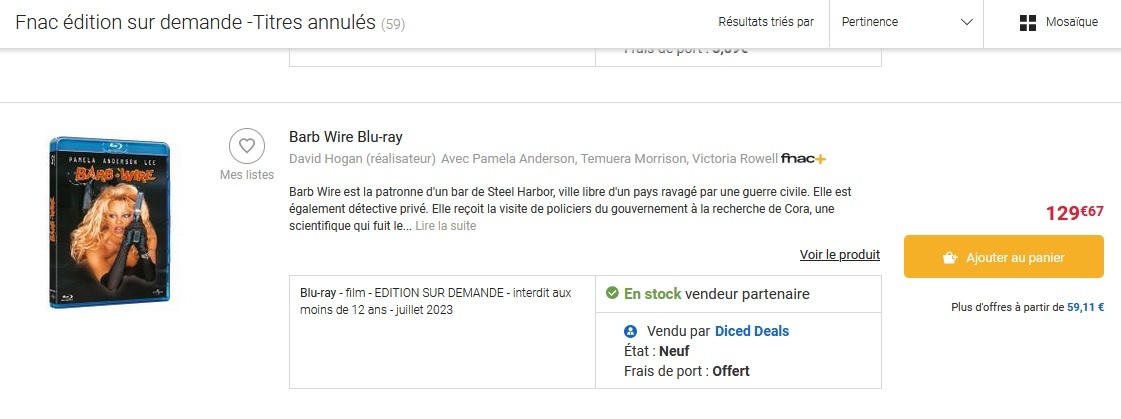
Task: Open Barb Wire Blu-ray title link
Action: pos(345,137)
